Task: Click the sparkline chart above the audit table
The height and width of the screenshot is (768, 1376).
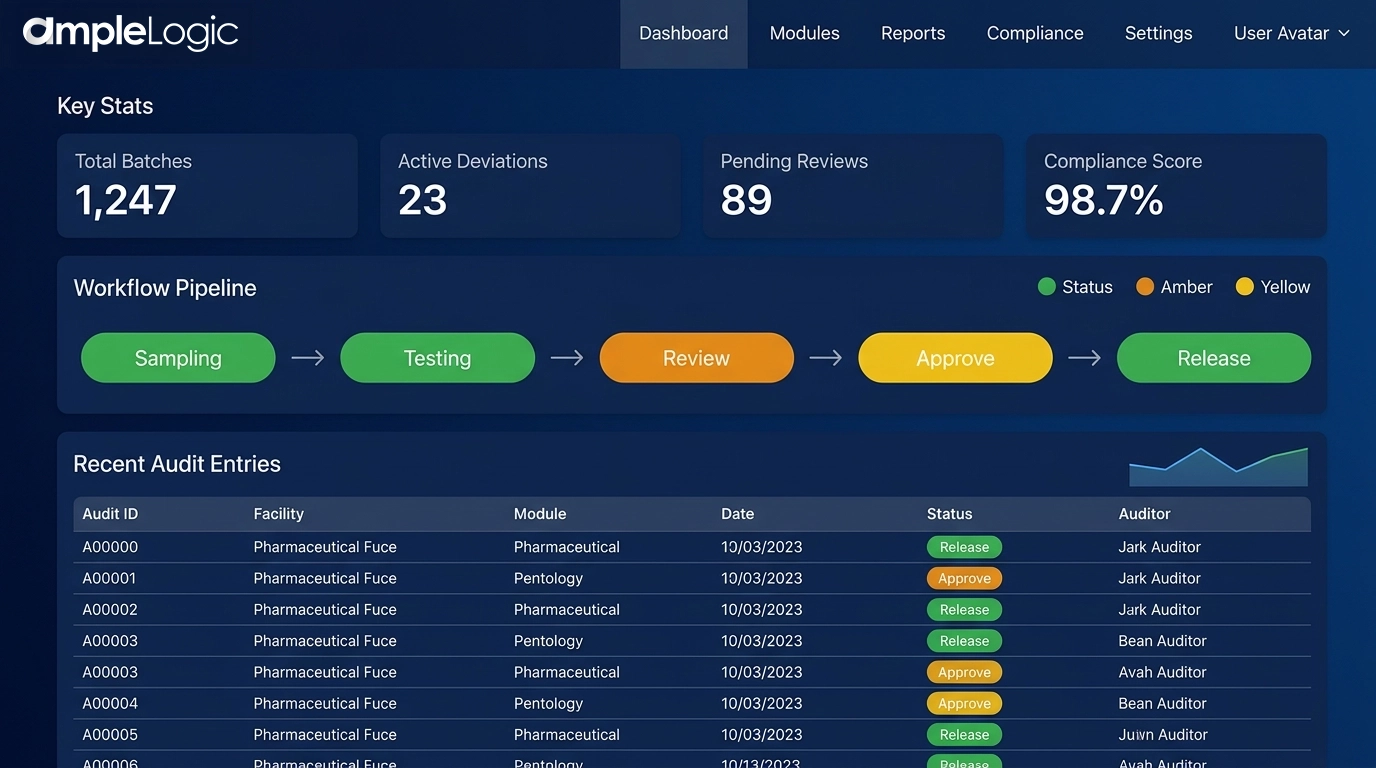Action: pyautogui.click(x=1218, y=465)
